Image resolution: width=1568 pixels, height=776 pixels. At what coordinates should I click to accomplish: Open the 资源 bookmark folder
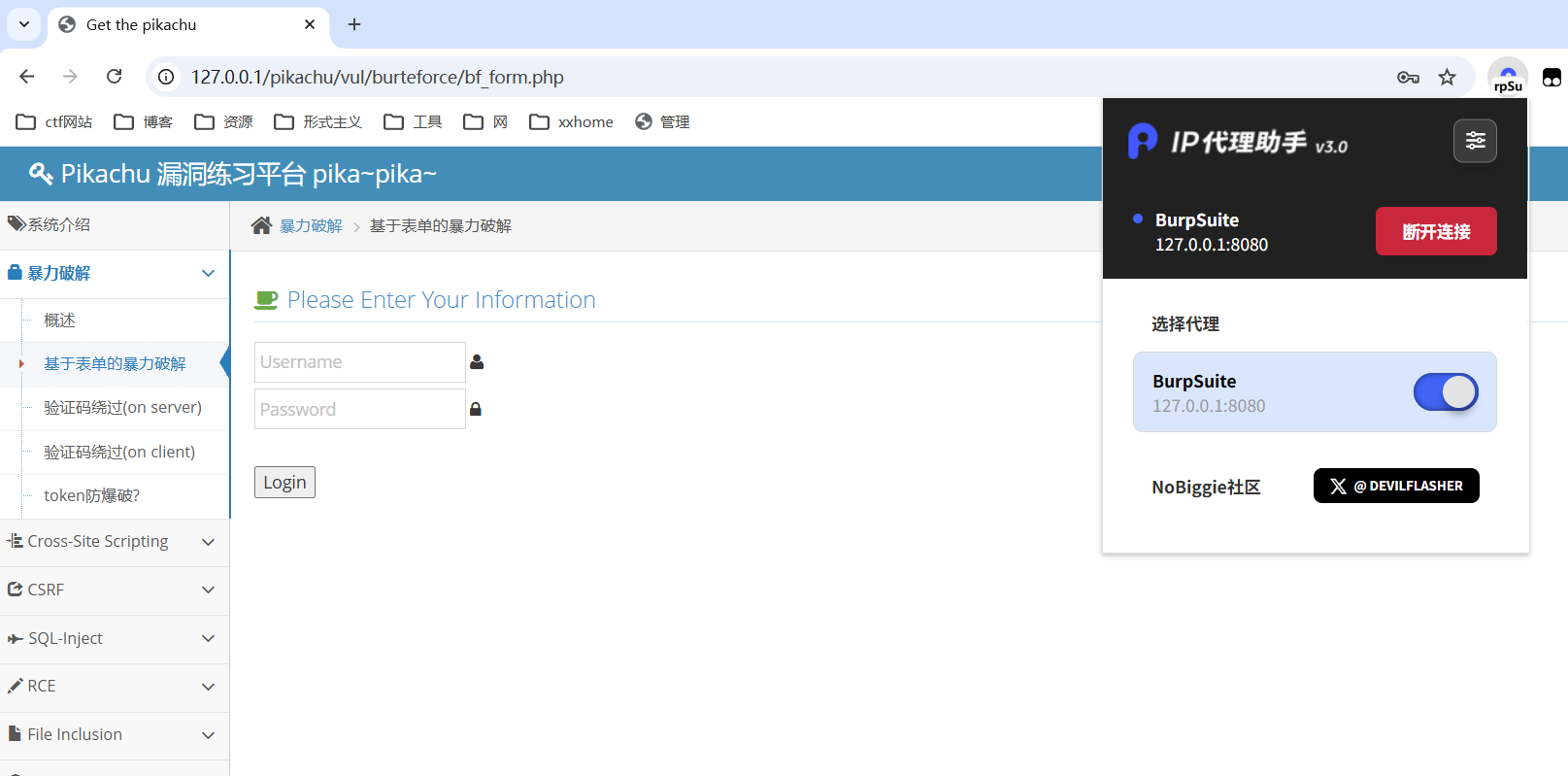click(223, 121)
